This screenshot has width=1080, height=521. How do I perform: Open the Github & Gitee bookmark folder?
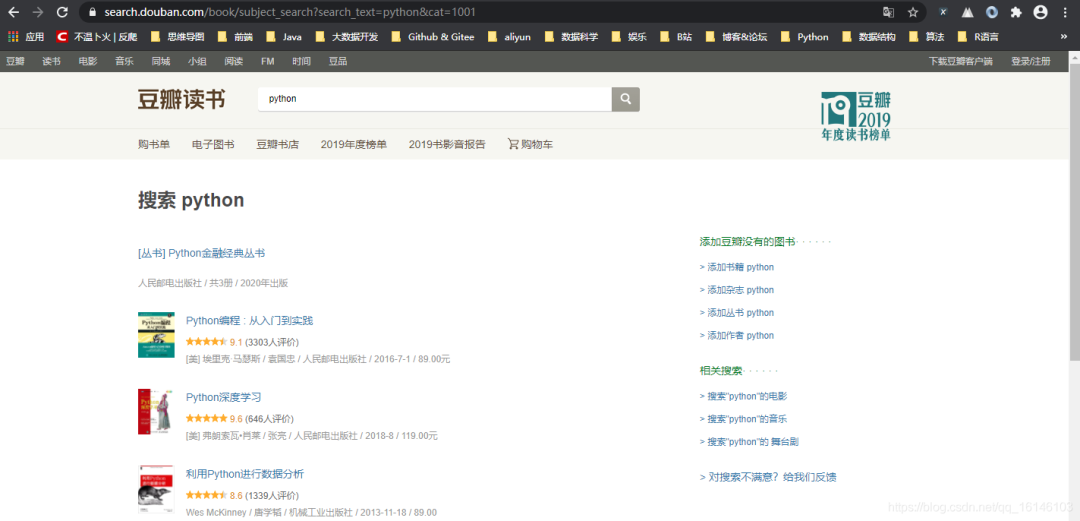[433, 37]
